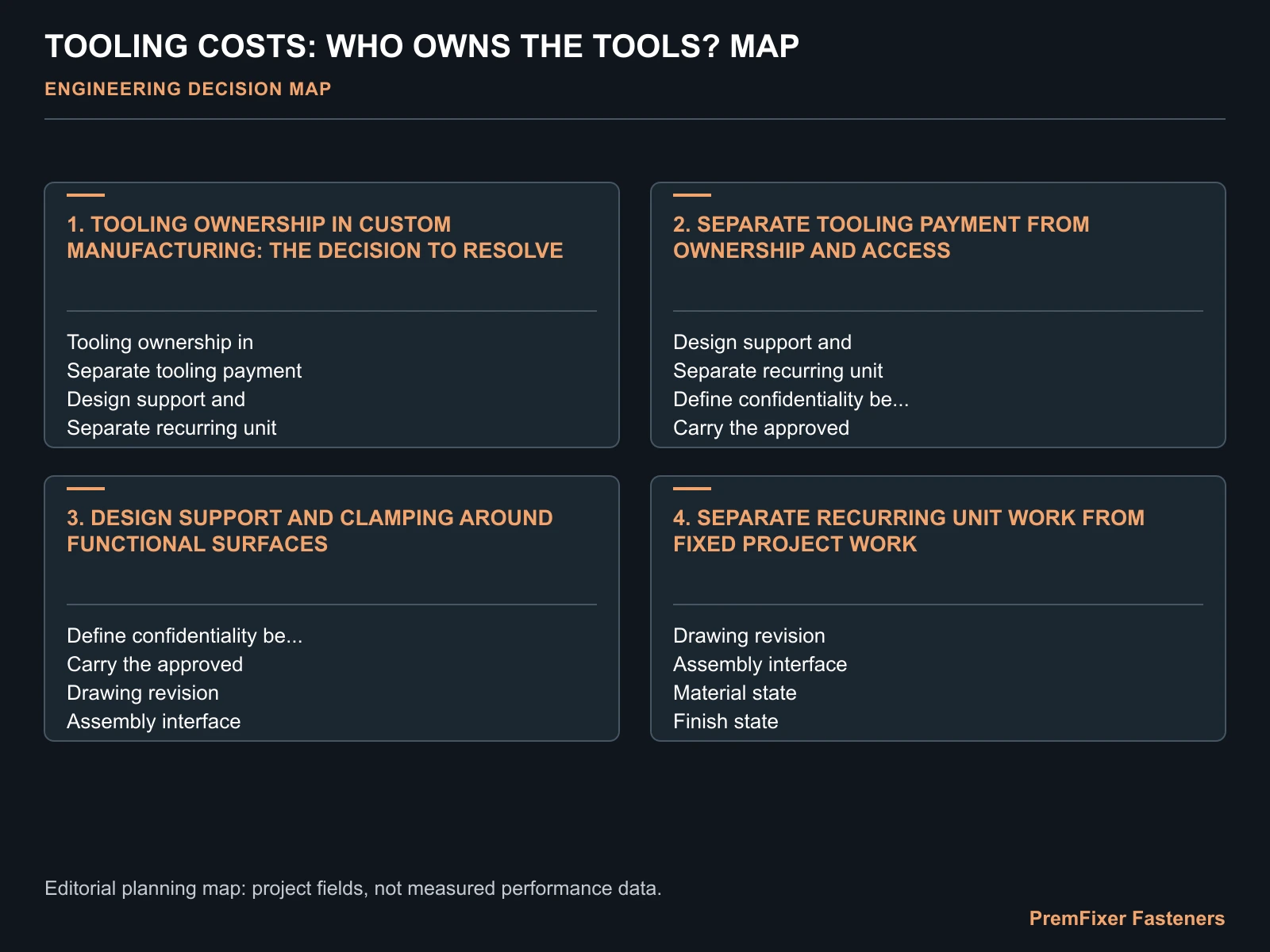Pick "Separate recurring unit" in card 2
Image resolution: width=1270 pixels, height=952 pixels.
point(778,371)
